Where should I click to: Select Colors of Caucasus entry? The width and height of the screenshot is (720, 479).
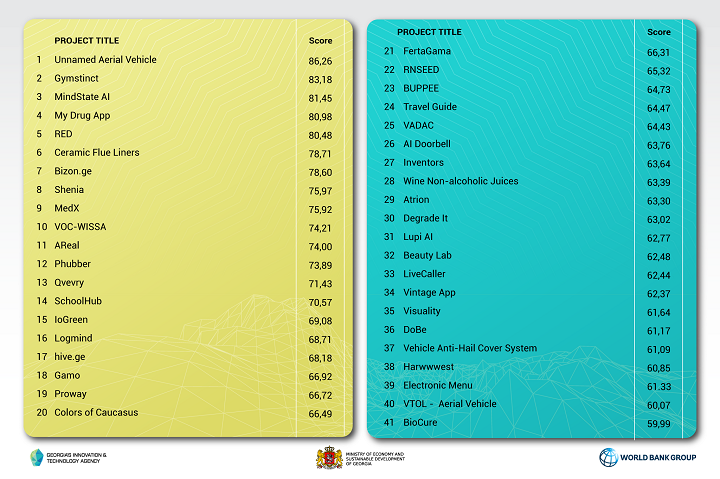tap(96, 412)
